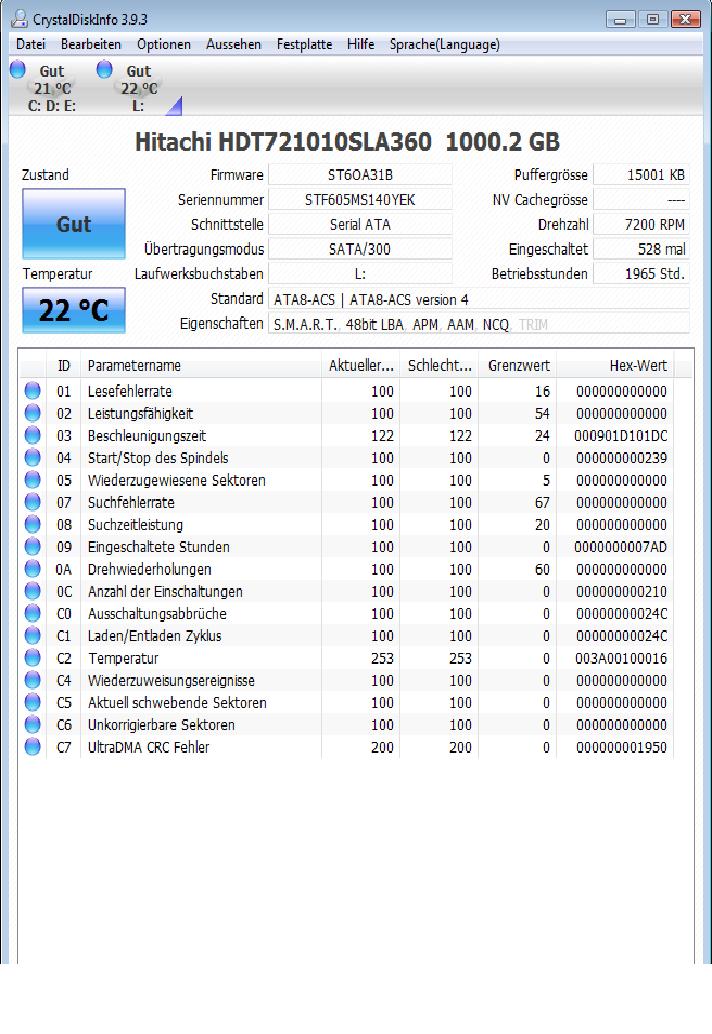Click status orb for UltraDMA CRC Fehler

coord(32,746)
